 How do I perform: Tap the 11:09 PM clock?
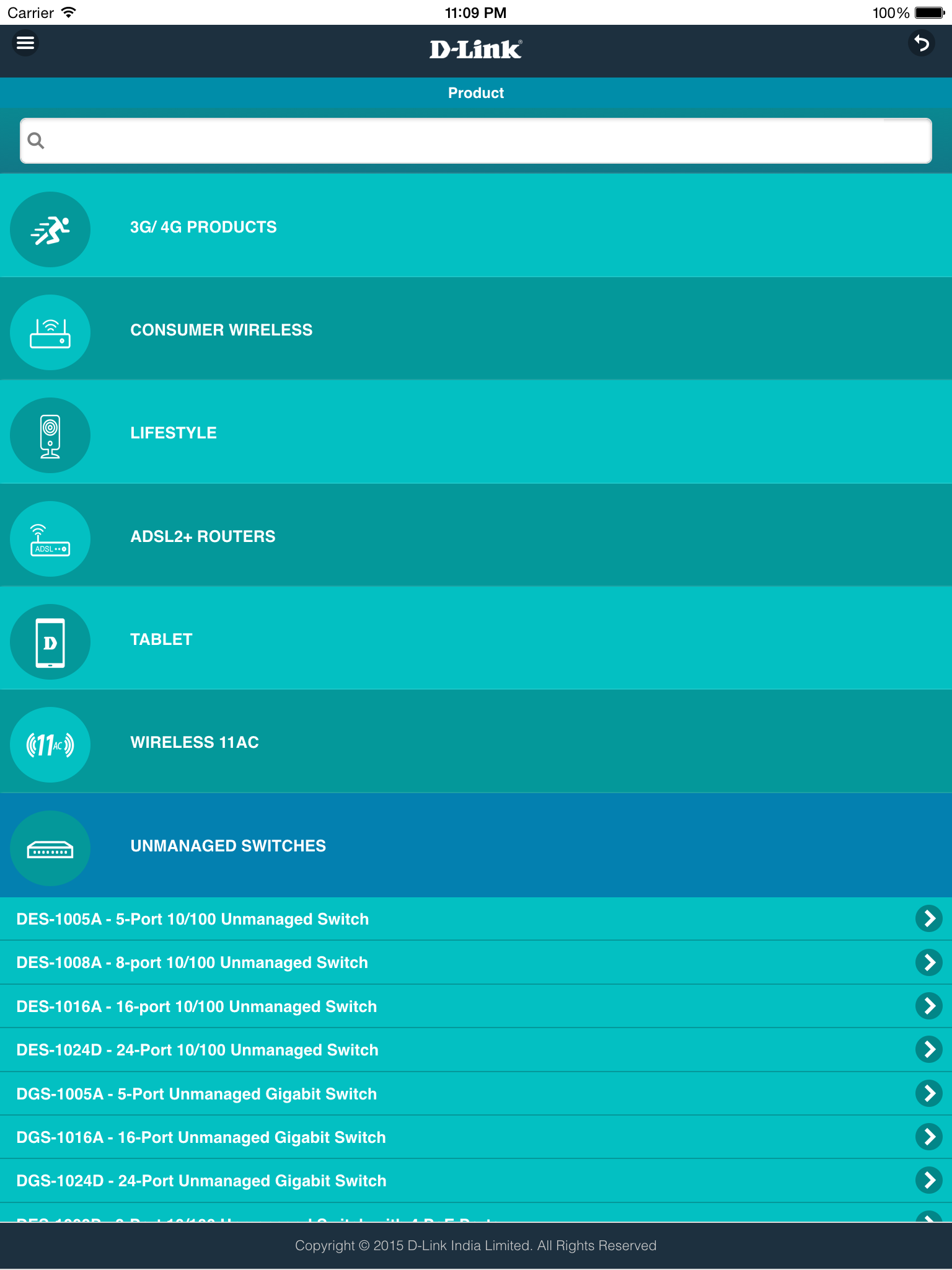476,12
